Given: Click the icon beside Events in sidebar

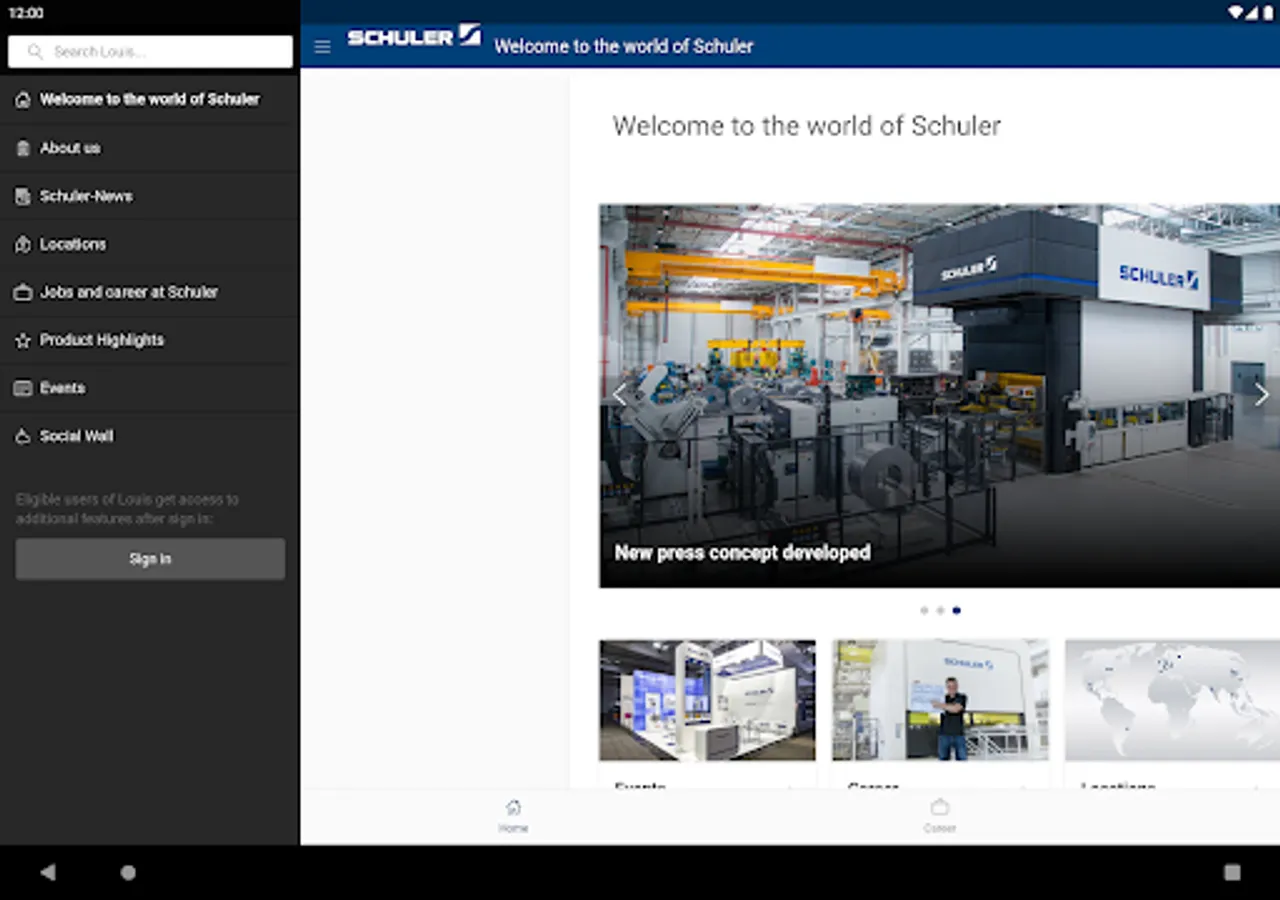Looking at the screenshot, I should coord(23,388).
